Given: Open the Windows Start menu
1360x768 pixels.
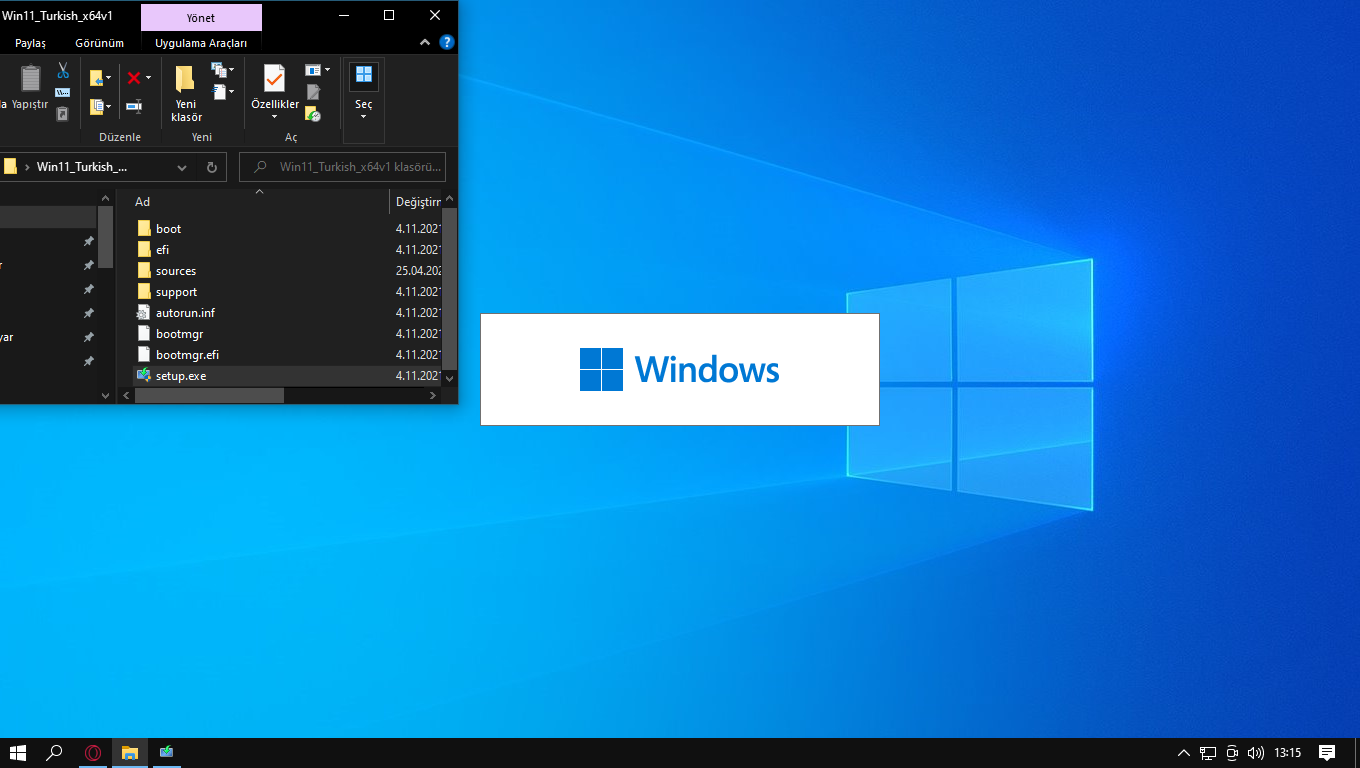Looking at the screenshot, I should [17, 753].
